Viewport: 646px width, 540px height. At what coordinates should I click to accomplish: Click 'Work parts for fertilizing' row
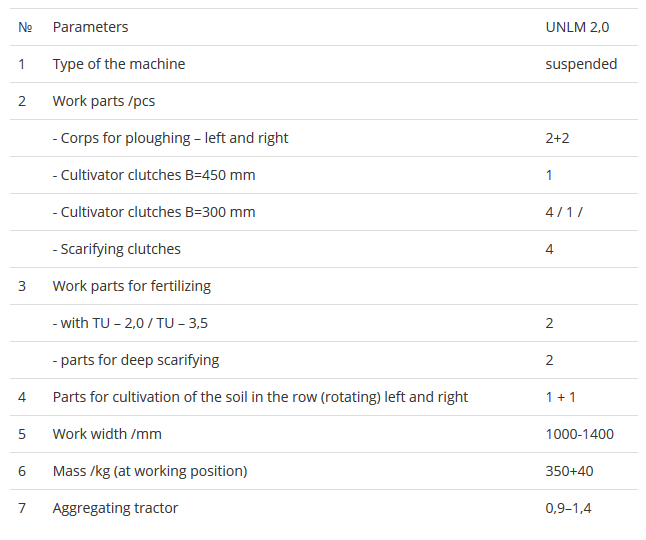132,286
